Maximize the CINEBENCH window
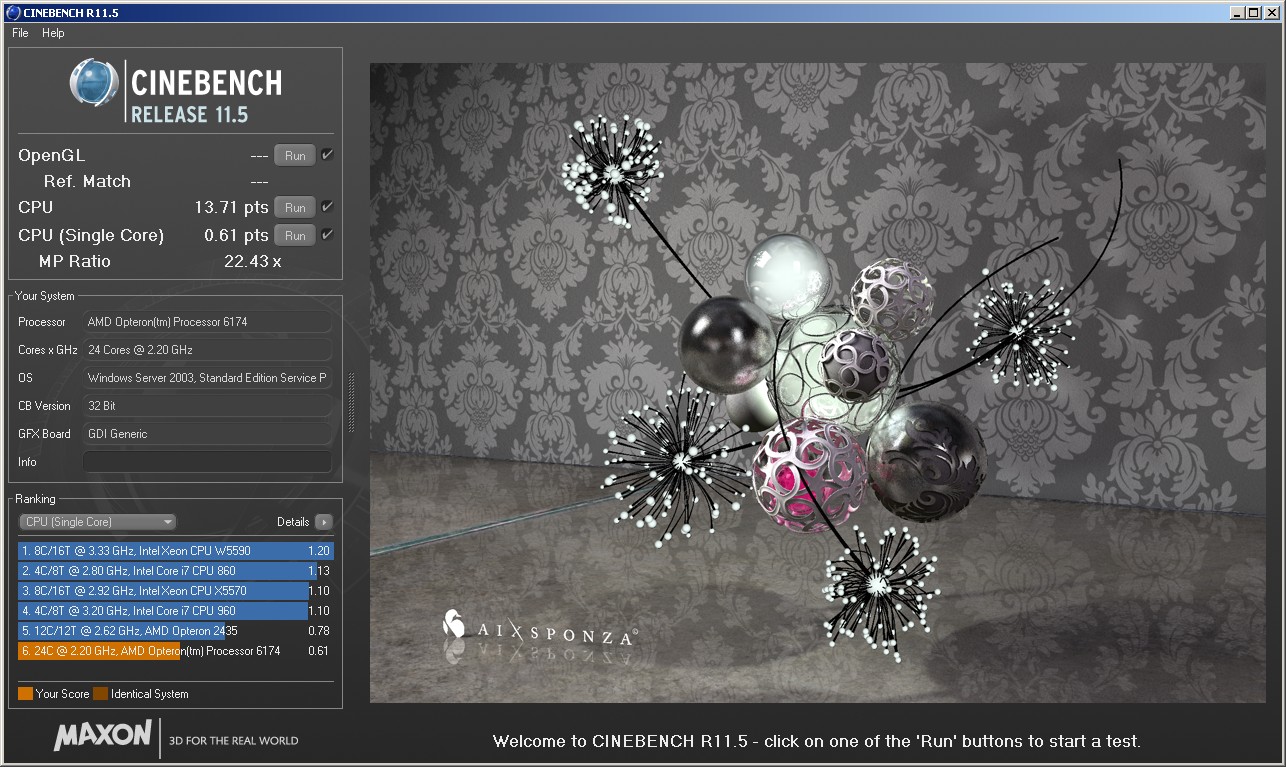 [1253, 12]
